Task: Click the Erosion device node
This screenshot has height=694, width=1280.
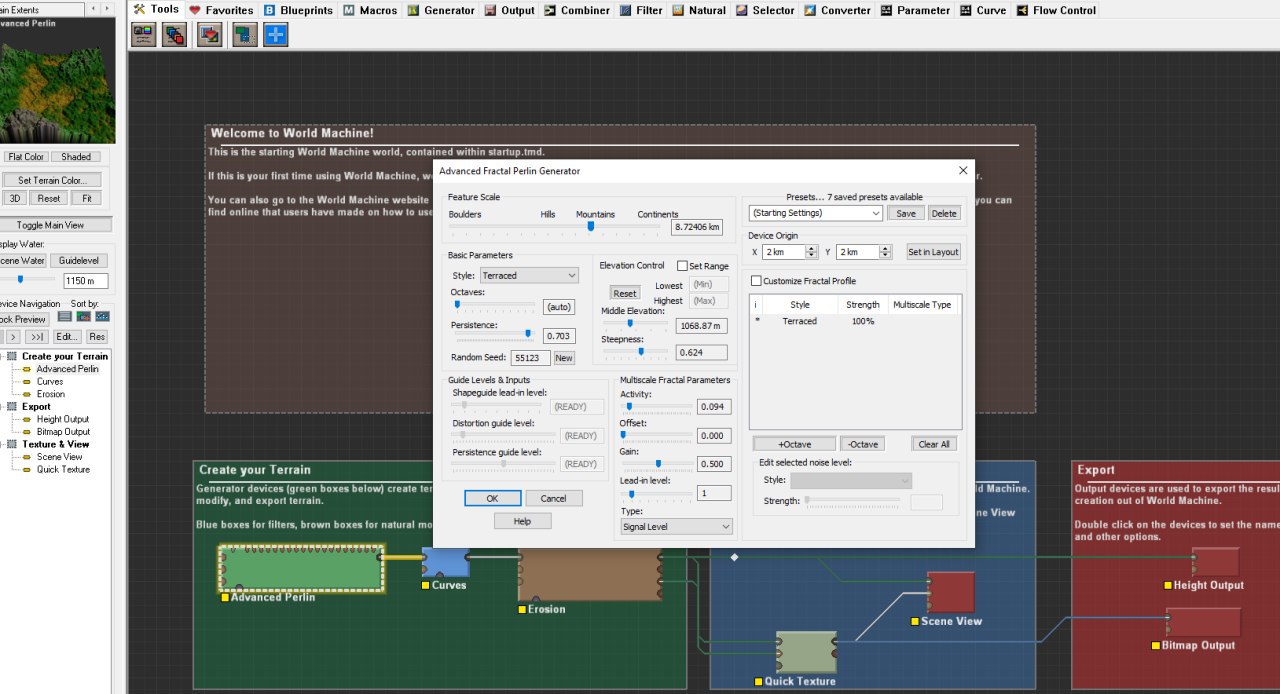Action: (588, 576)
